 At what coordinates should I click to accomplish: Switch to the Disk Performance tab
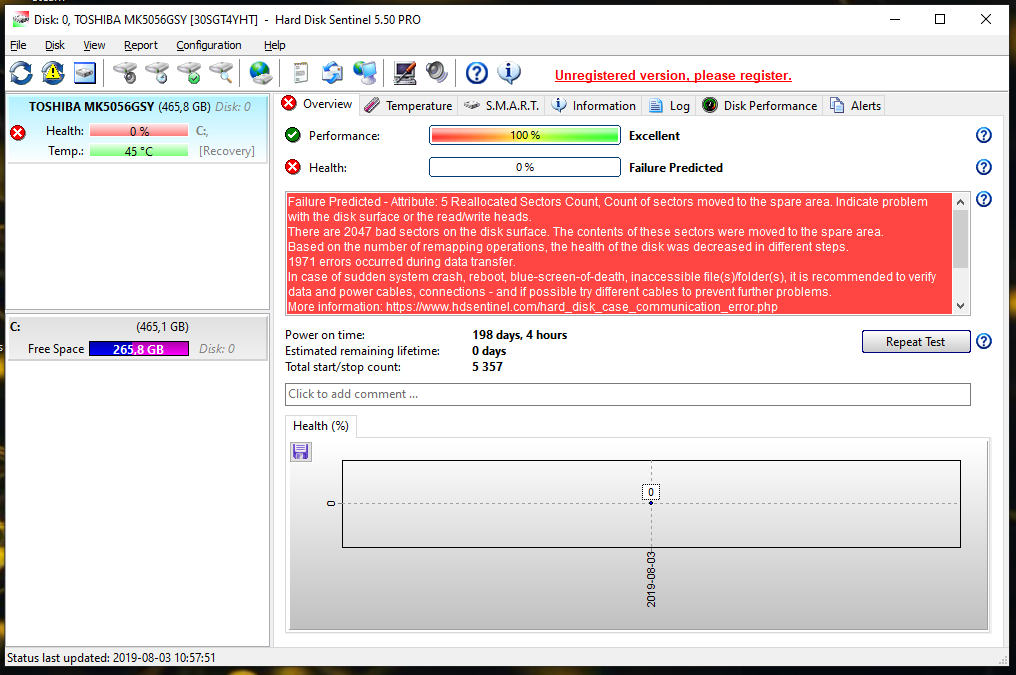759,106
